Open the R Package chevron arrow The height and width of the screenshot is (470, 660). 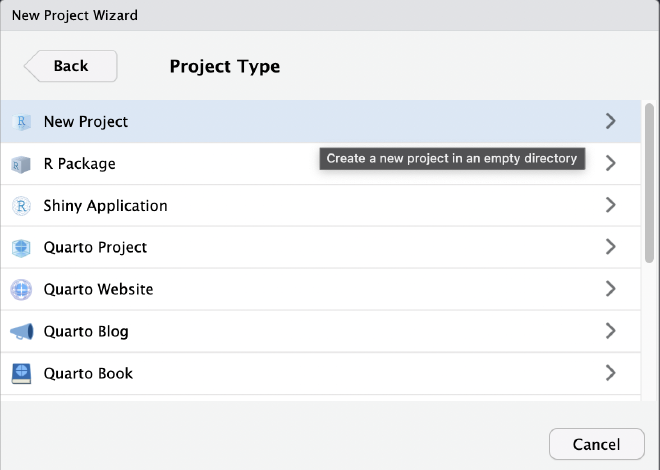(611, 164)
